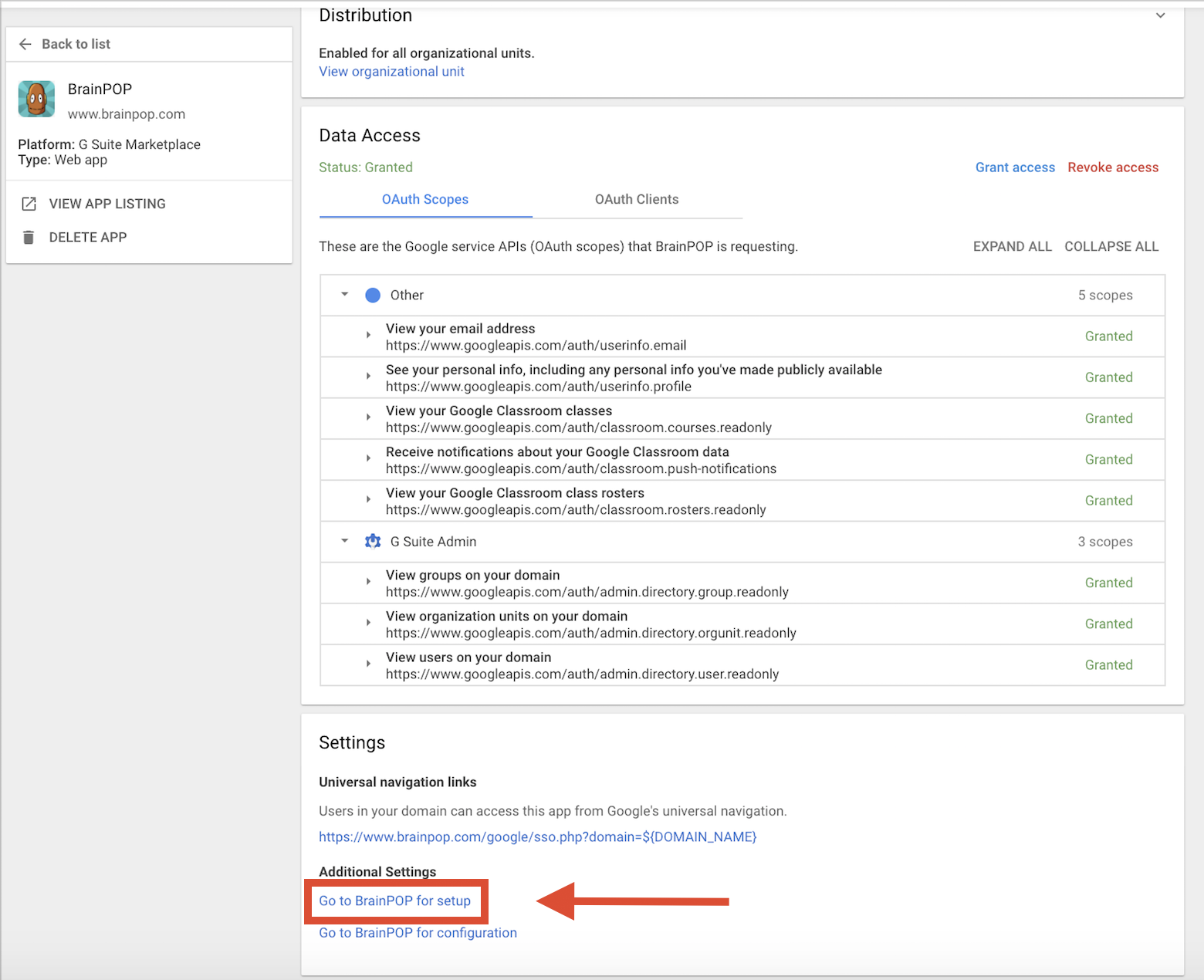Click the BrainPOP app logo
This screenshot has height=980, width=1204.
36,99
